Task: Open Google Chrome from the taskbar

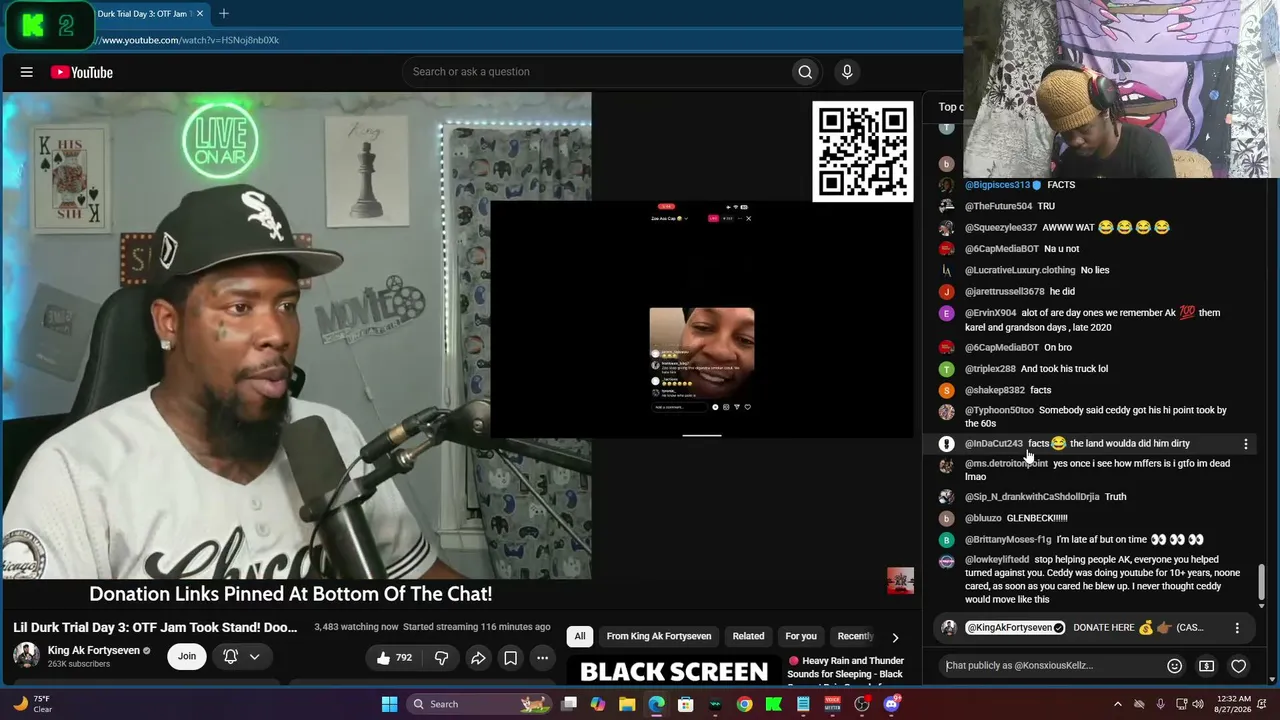Action: coord(744,704)
